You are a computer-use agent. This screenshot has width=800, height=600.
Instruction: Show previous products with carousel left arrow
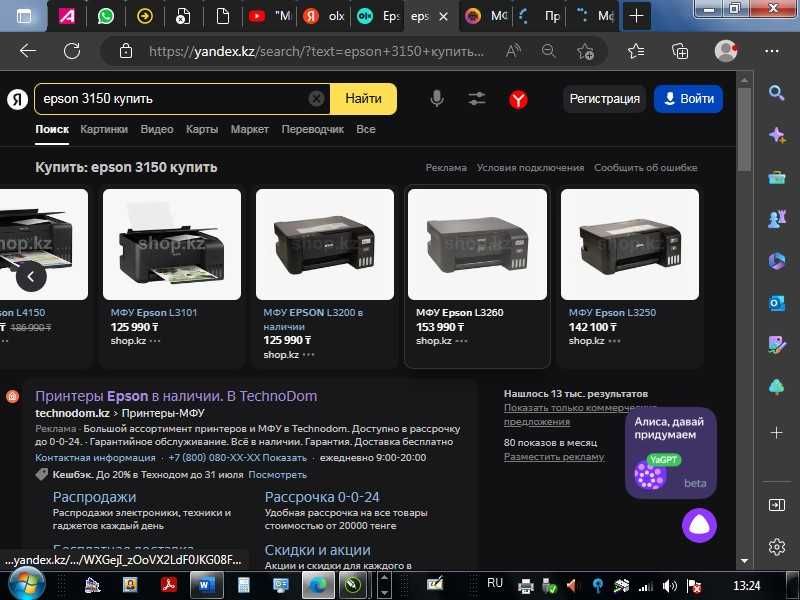[31, 277]
